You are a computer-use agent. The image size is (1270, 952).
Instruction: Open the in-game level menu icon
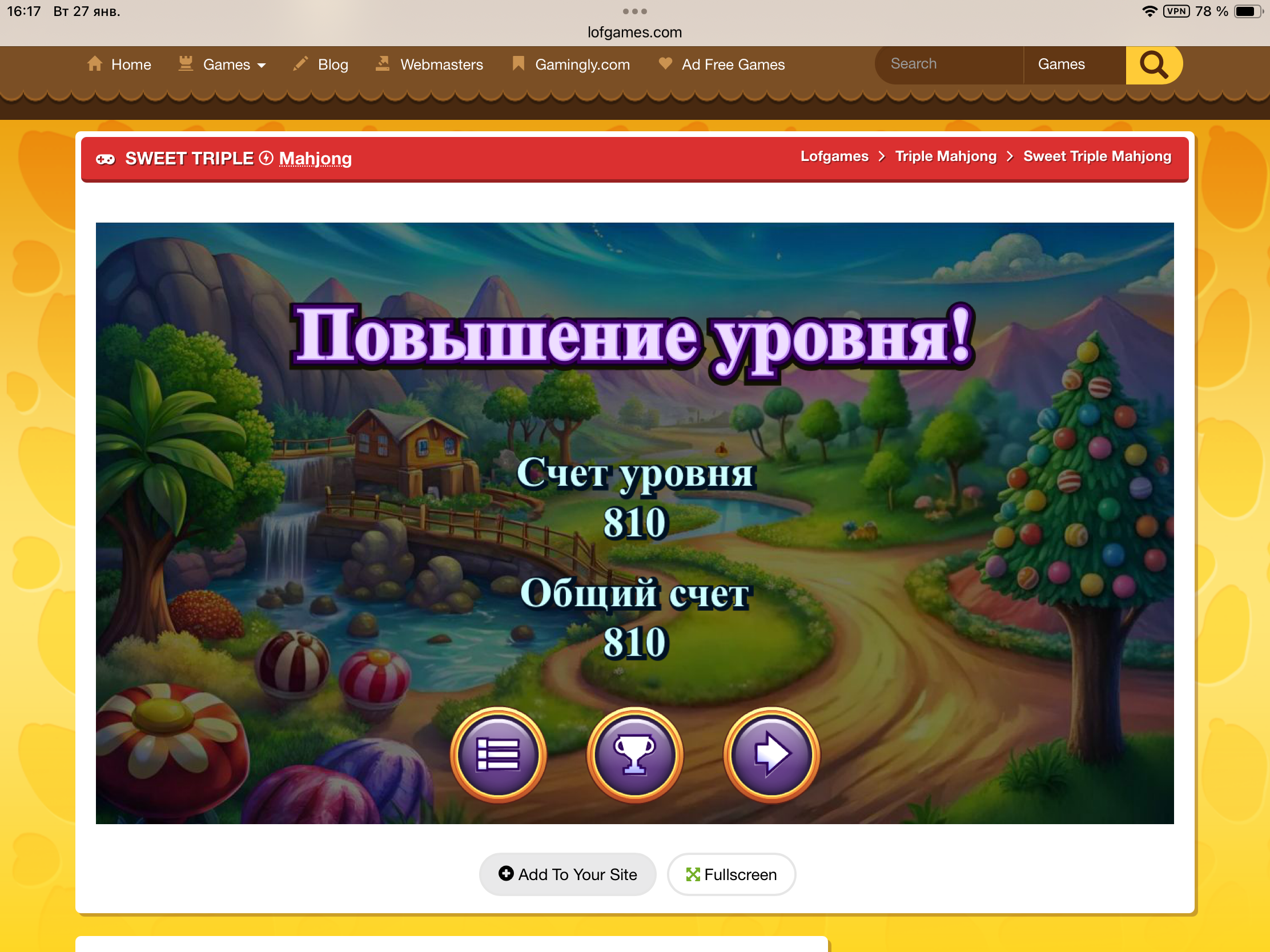(499, 756)
